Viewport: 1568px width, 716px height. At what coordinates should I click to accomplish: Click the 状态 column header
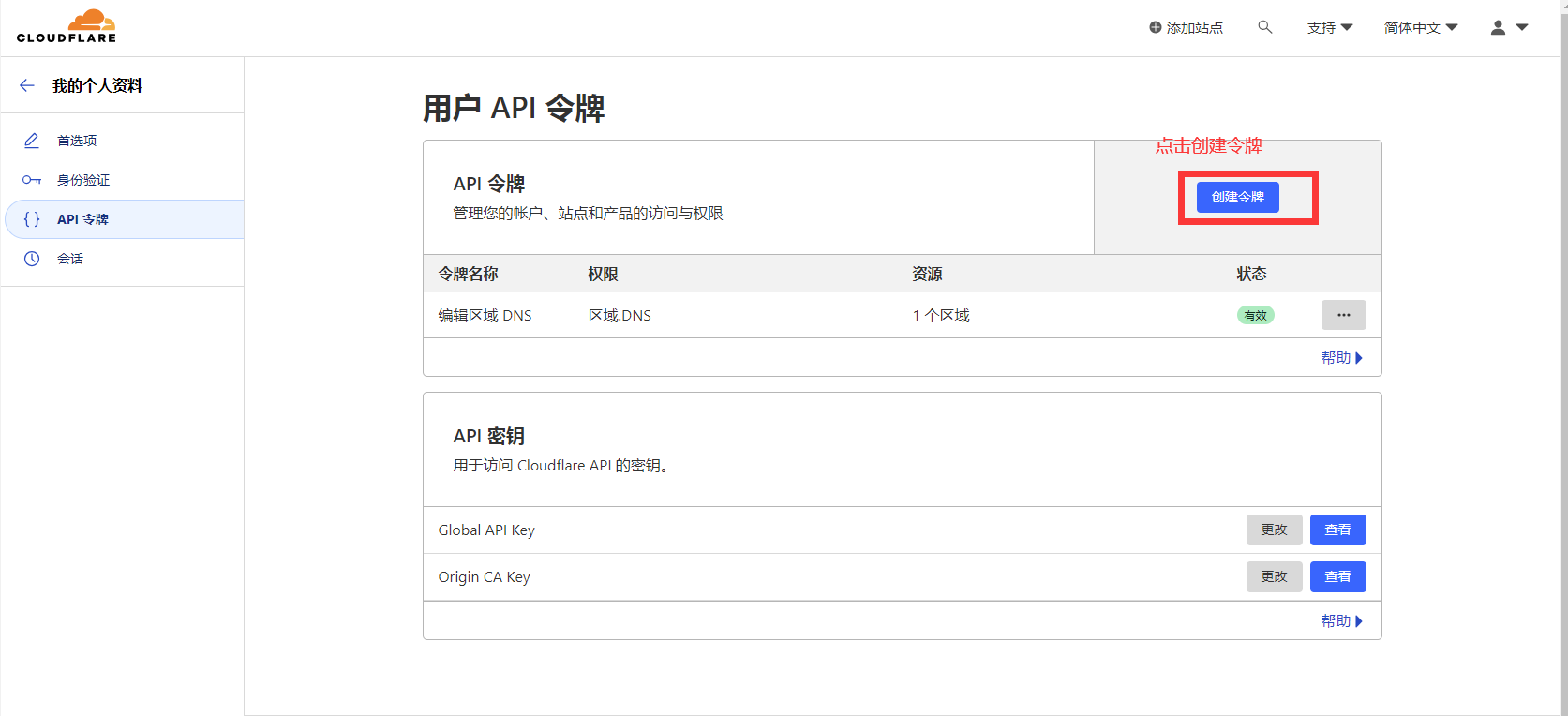coord(1251,274)
